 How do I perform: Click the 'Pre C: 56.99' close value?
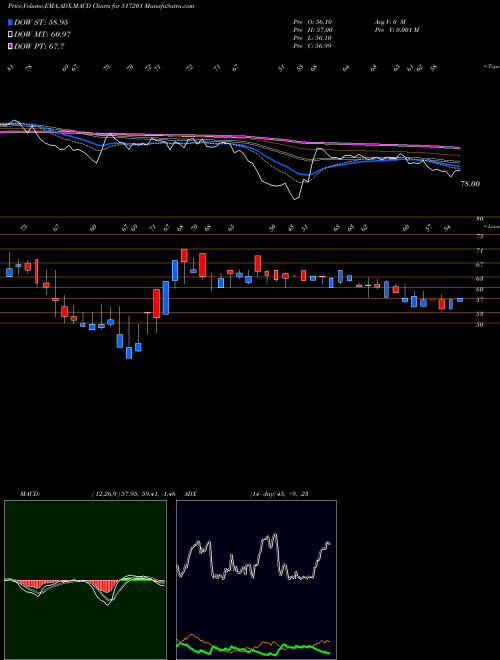(x=312, y=46)
